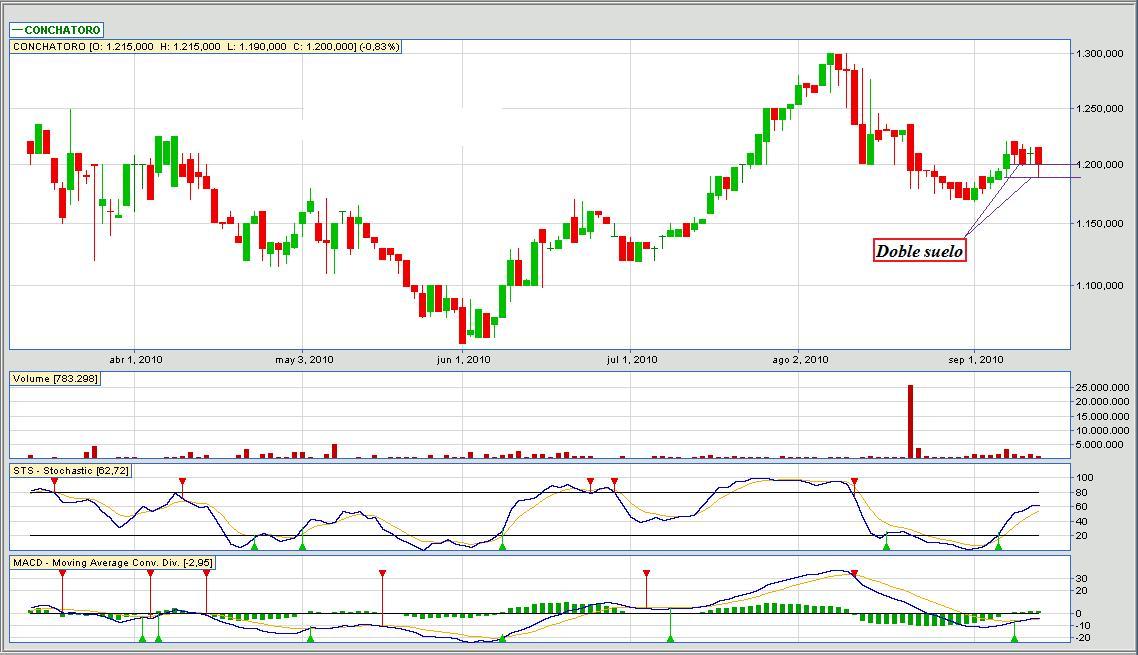Click the rightmost green arrow in MACD panel
Image resolution: width=1138 pixels, height=655 pixels.
[x=1014, y=638]
